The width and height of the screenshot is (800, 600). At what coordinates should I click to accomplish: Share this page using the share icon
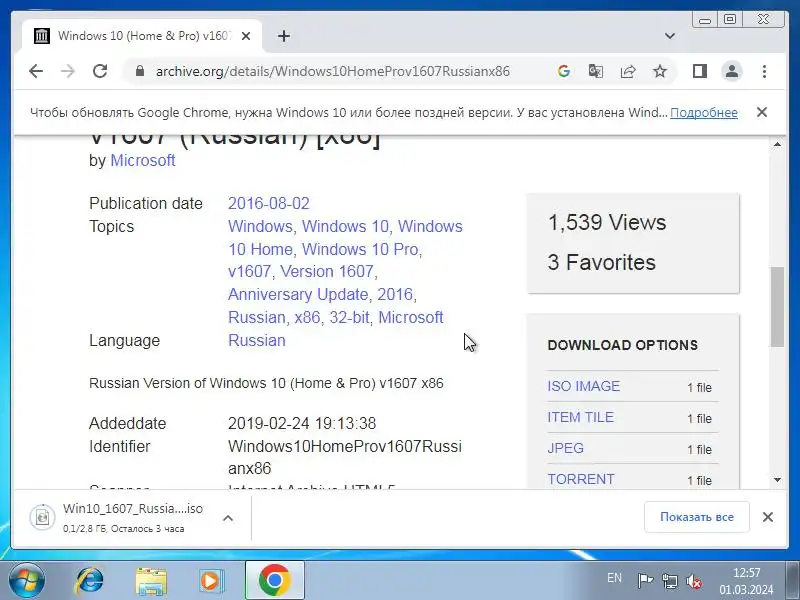628,71
